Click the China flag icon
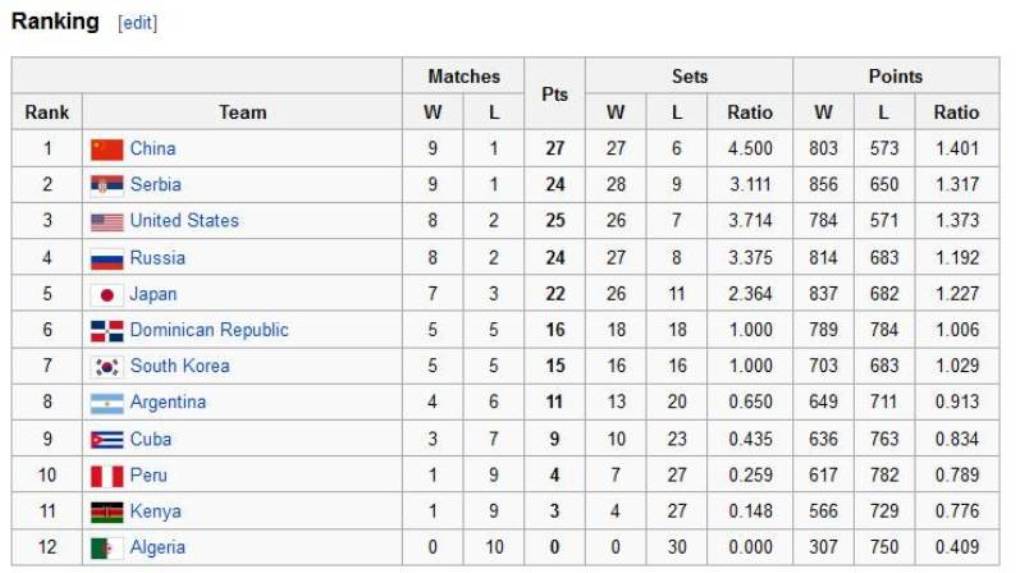This screenshot has width=1024, height=573. pyautogui.click(x=106, y=149)
